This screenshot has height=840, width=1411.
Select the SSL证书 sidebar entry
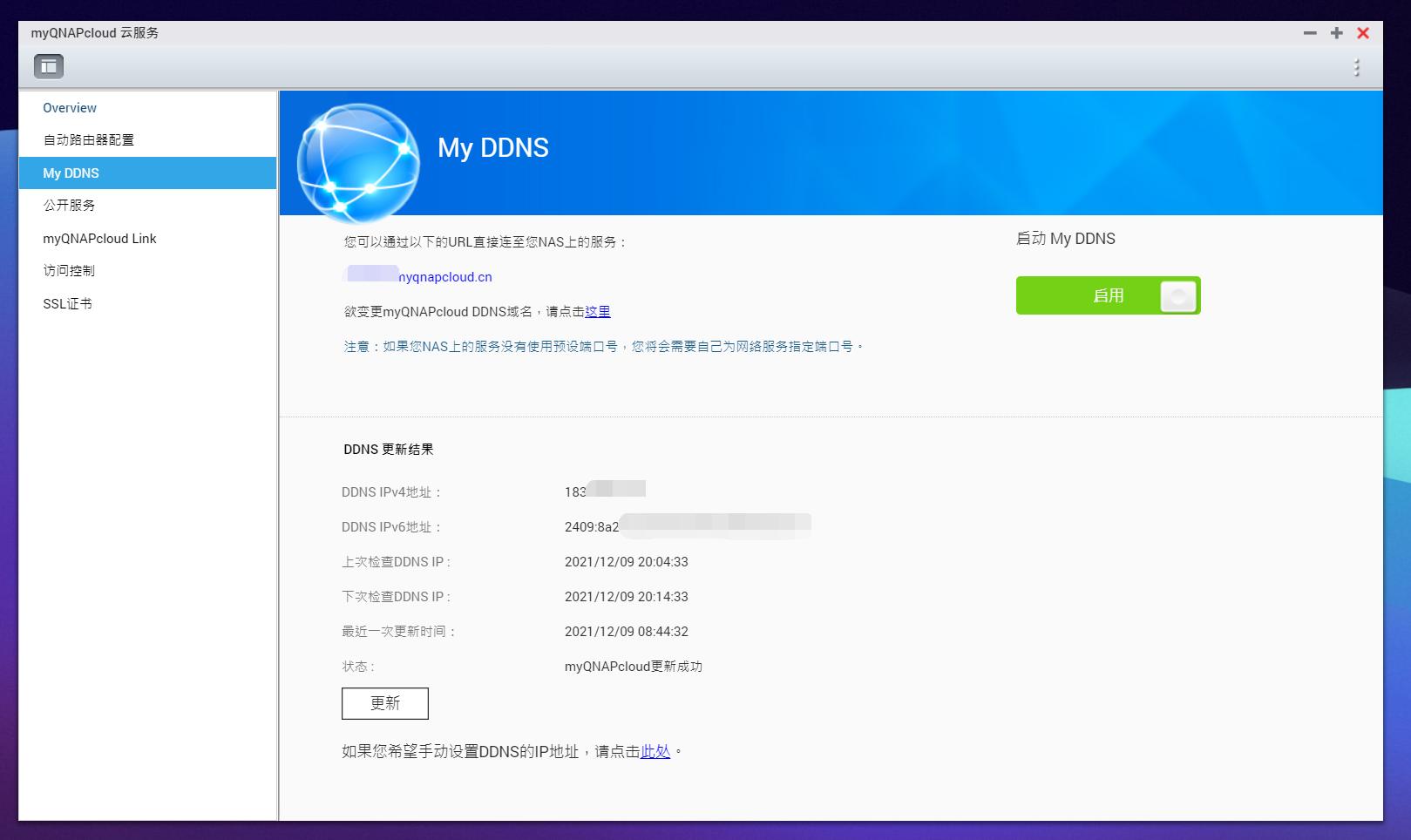[x=67, y=303]
